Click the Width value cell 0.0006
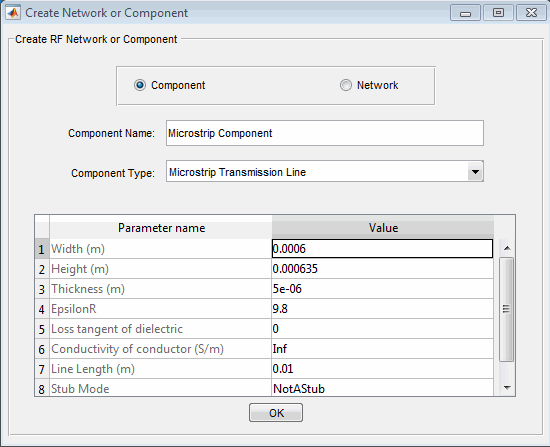Viewport: 550px width, 447px height. pos(382,249)
